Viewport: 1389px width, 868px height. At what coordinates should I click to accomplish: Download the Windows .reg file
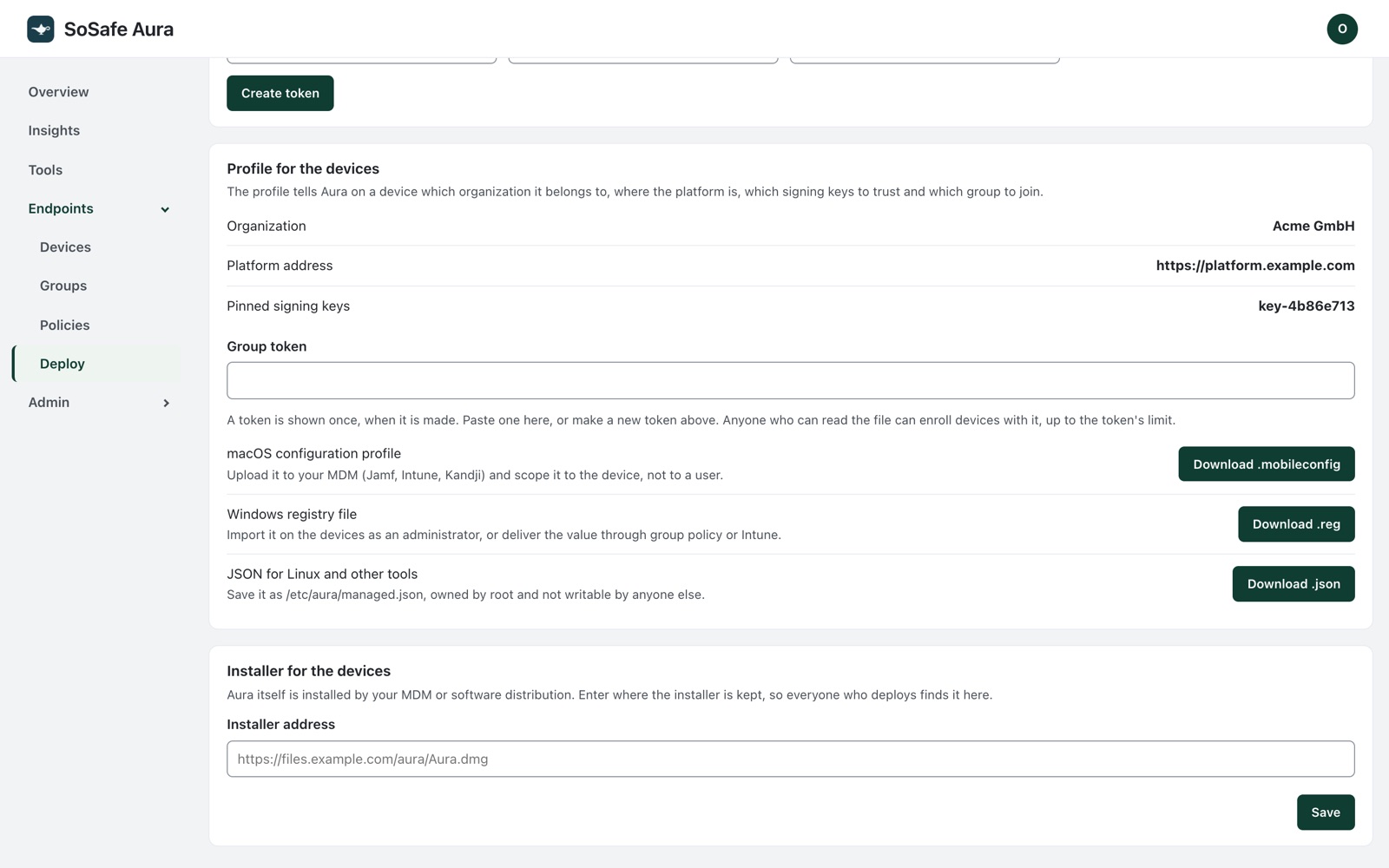[x=1296, y=524]
